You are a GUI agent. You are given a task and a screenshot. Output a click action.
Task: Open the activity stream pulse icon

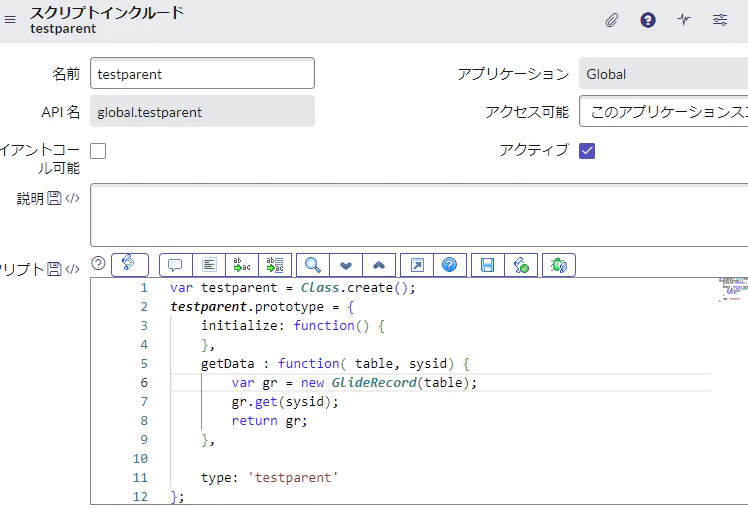pyautogui.click(x=684, y=20)
